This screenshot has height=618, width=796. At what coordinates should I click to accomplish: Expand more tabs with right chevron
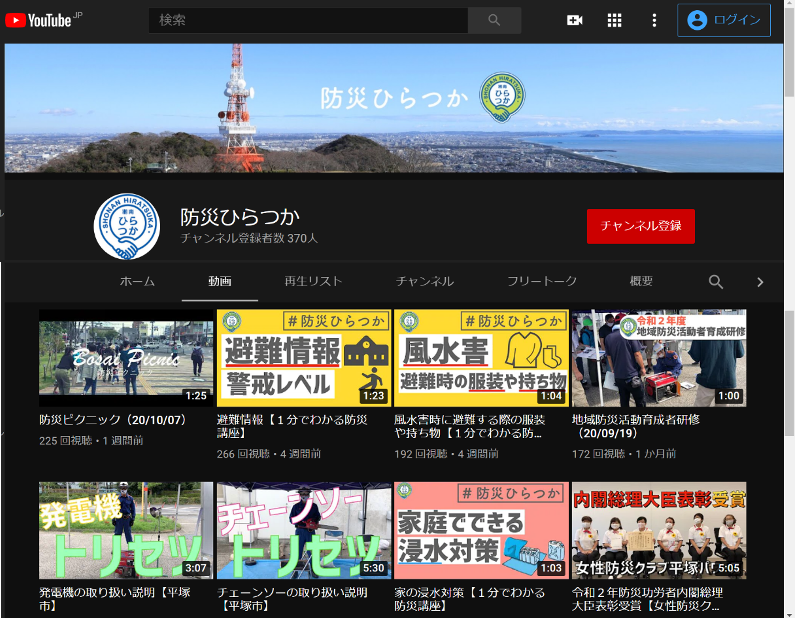pos(760,282)
